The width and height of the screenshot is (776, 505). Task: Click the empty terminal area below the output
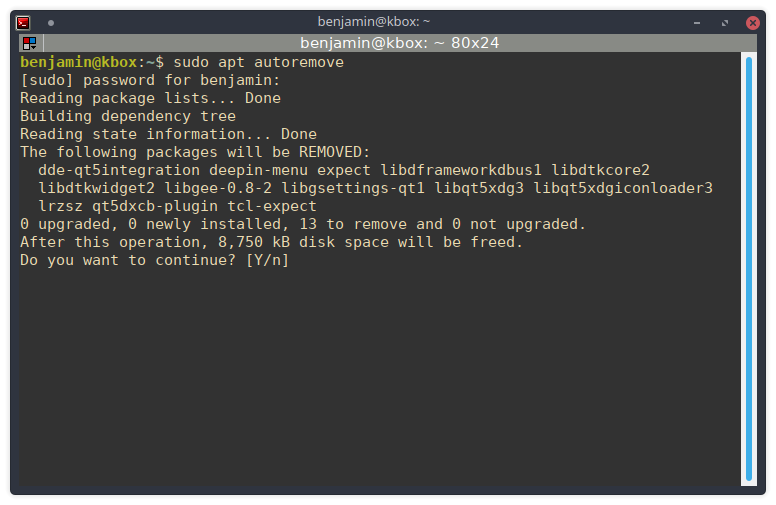pyautogui.click(x=380, y=376)
